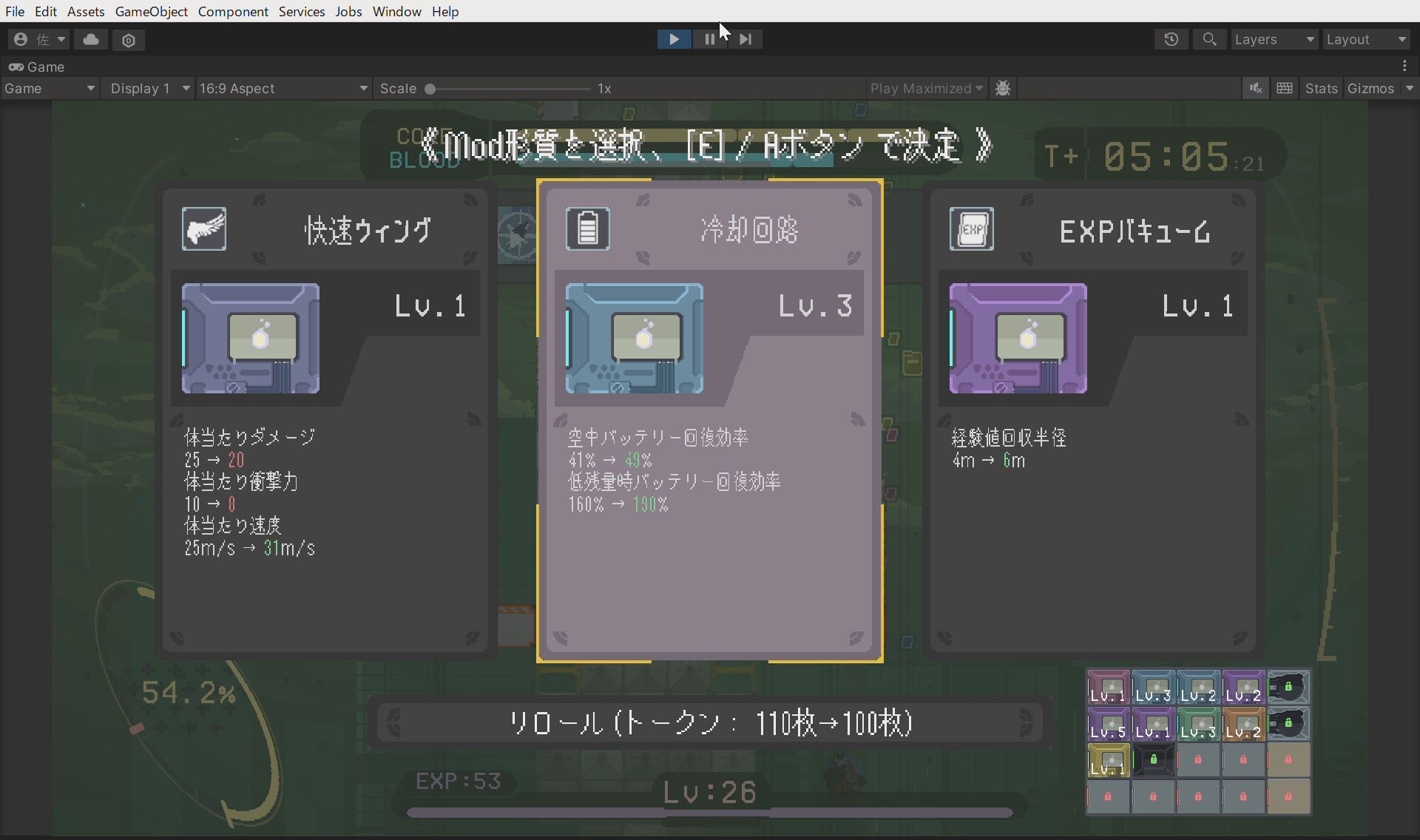Viewport: 1420px width, 840px height.
Task: Open the editor search with magnifier icon
Action: coord(1211,39)
